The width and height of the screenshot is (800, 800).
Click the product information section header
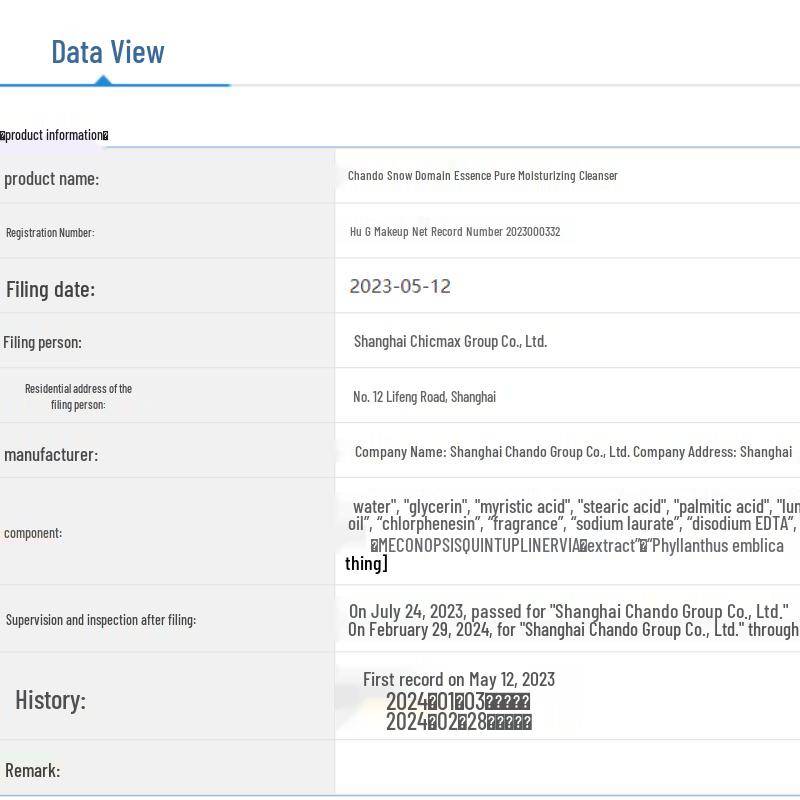[55, 135]
